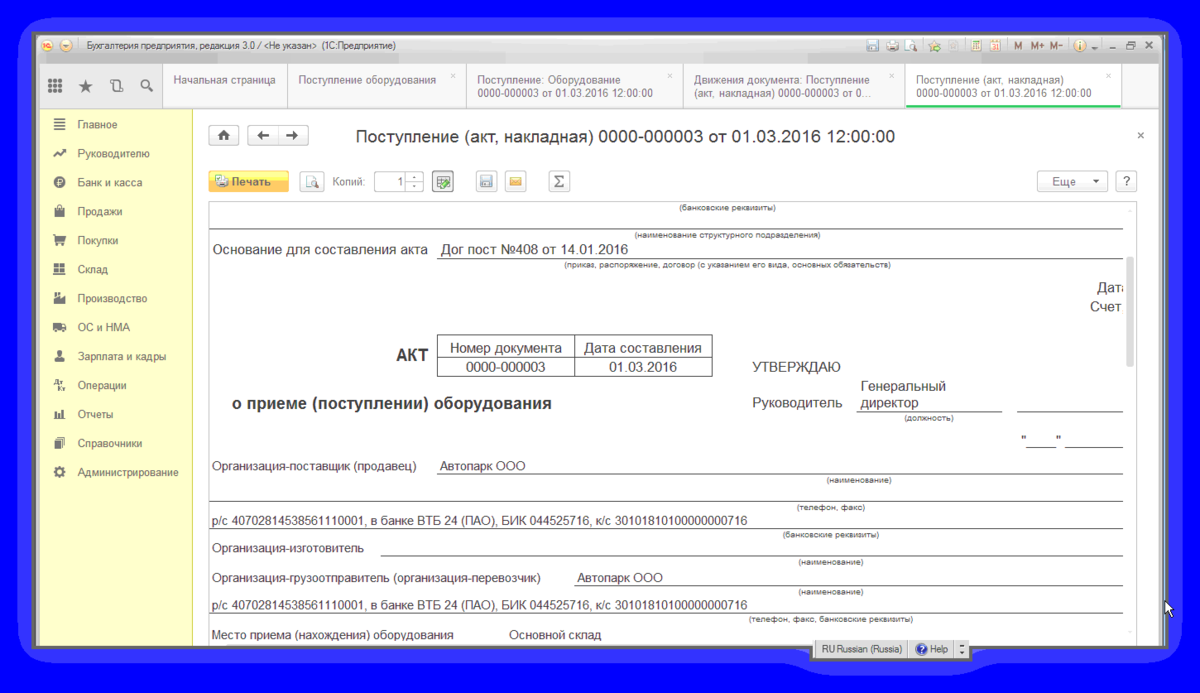The width and height of the screenshot is (1200, 693).
Task: Navigate back with left arrow
Action: pos(263,136)
